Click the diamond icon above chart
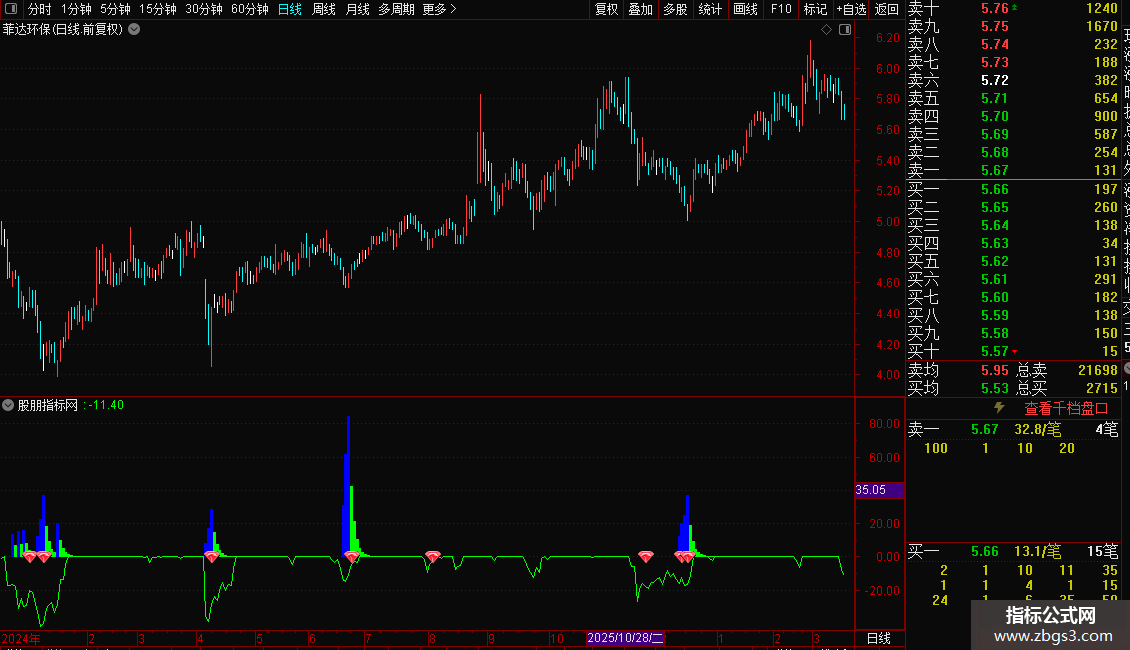Image resolution: width=1130 pixels, height=650 pixels. point(827,30)
